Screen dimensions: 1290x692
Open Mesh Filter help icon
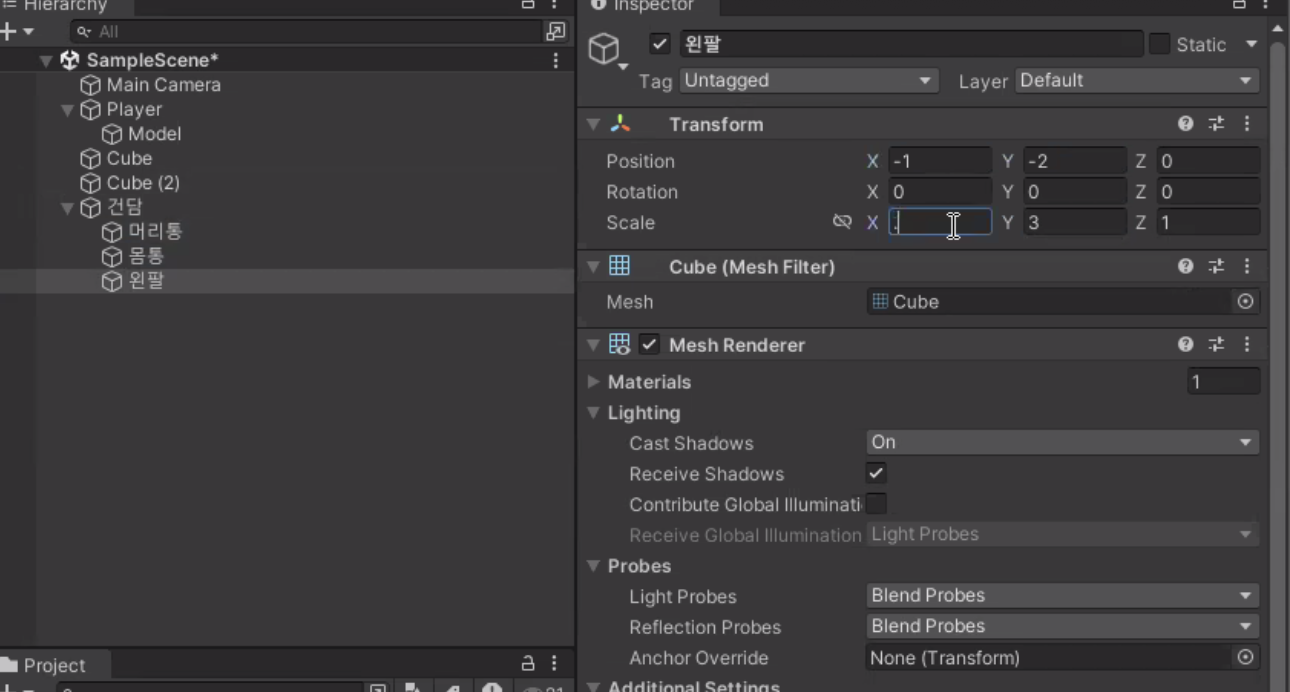tap(1186, 266)
